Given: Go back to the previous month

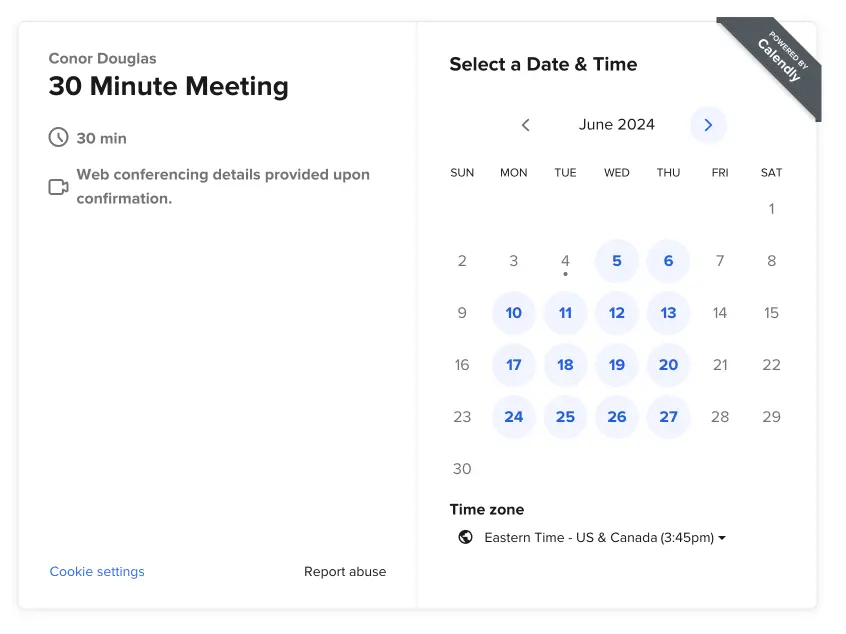Looking at the screenshot, I should (x=526, y=125).
